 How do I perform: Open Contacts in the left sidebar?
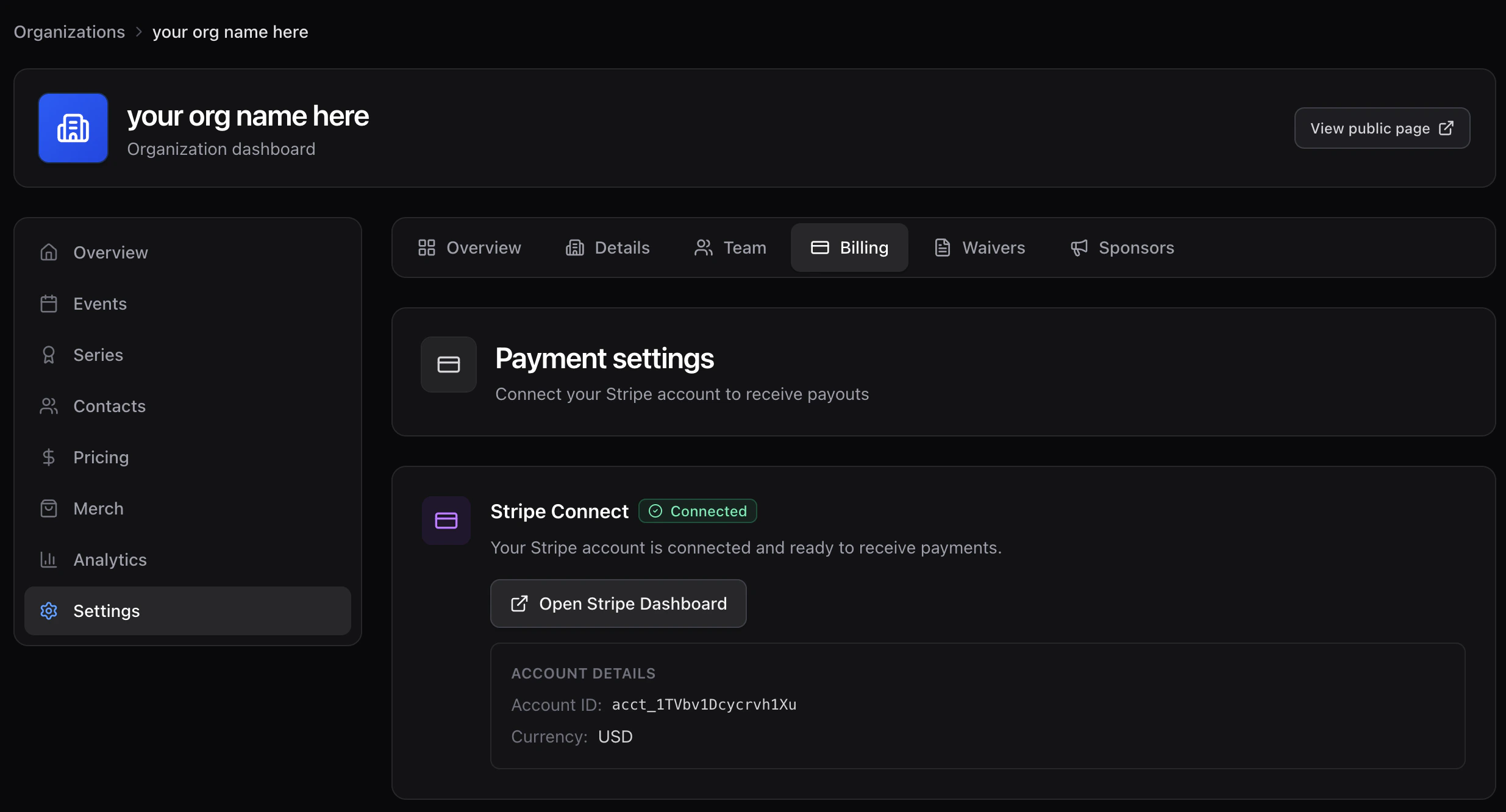[188, 406]
